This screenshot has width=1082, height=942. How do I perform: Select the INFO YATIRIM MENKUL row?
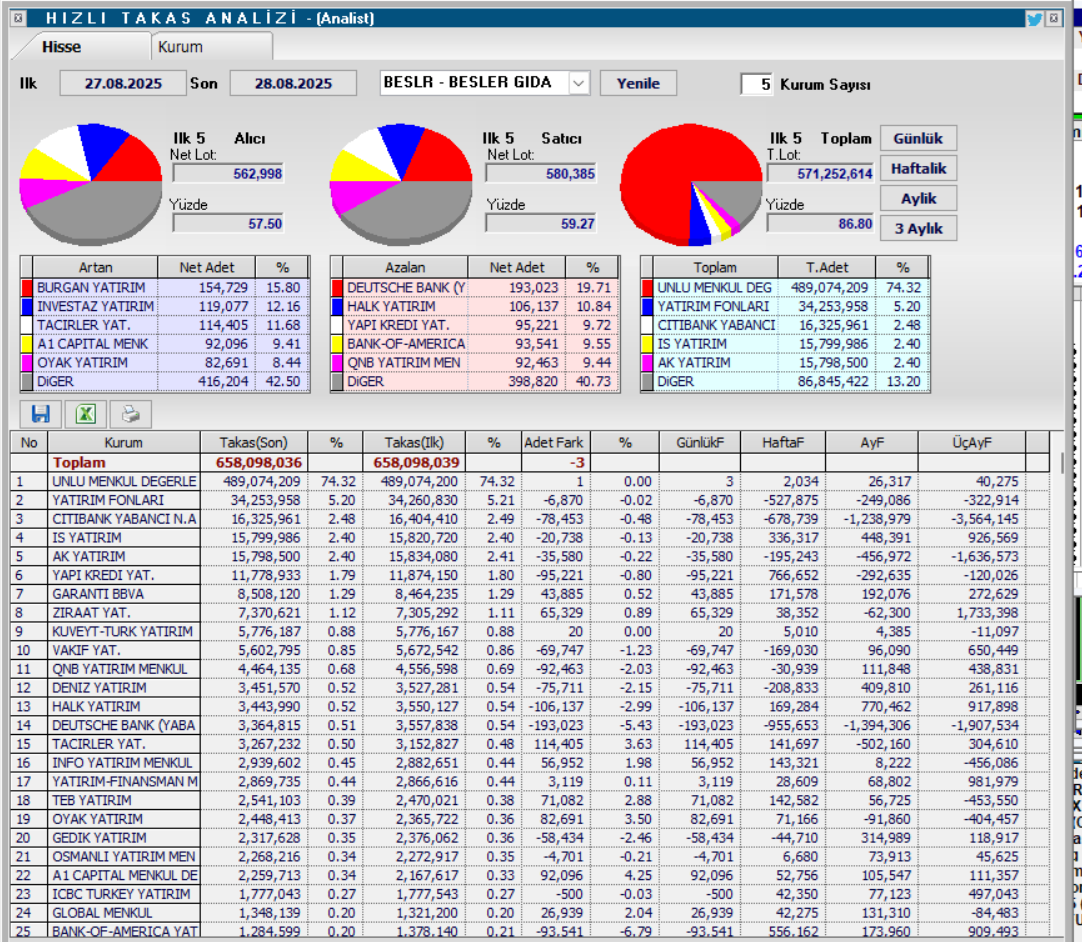[530, 763]
